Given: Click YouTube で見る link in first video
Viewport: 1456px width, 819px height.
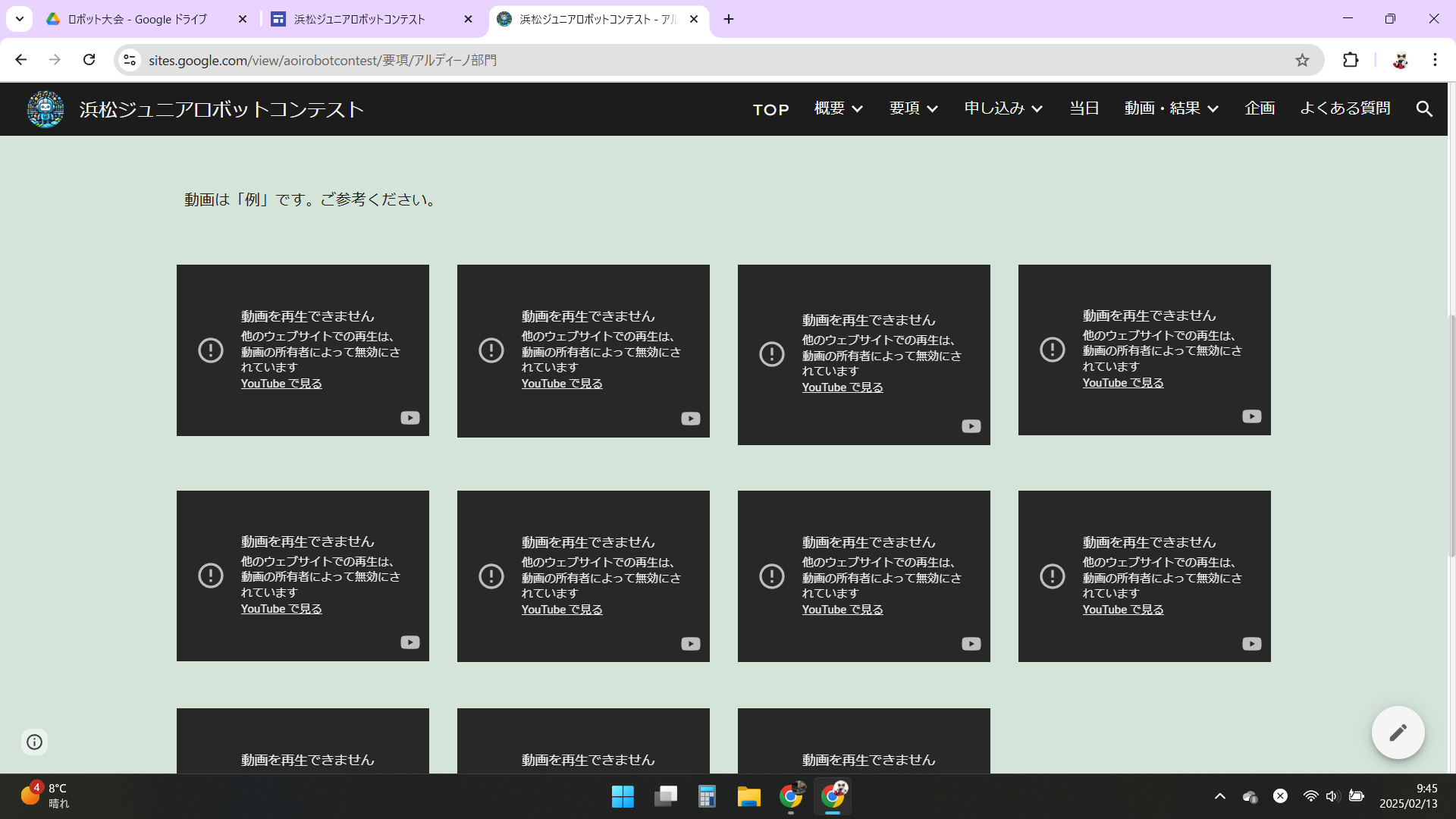Looking at the screenshot, I should coord(281,384).
